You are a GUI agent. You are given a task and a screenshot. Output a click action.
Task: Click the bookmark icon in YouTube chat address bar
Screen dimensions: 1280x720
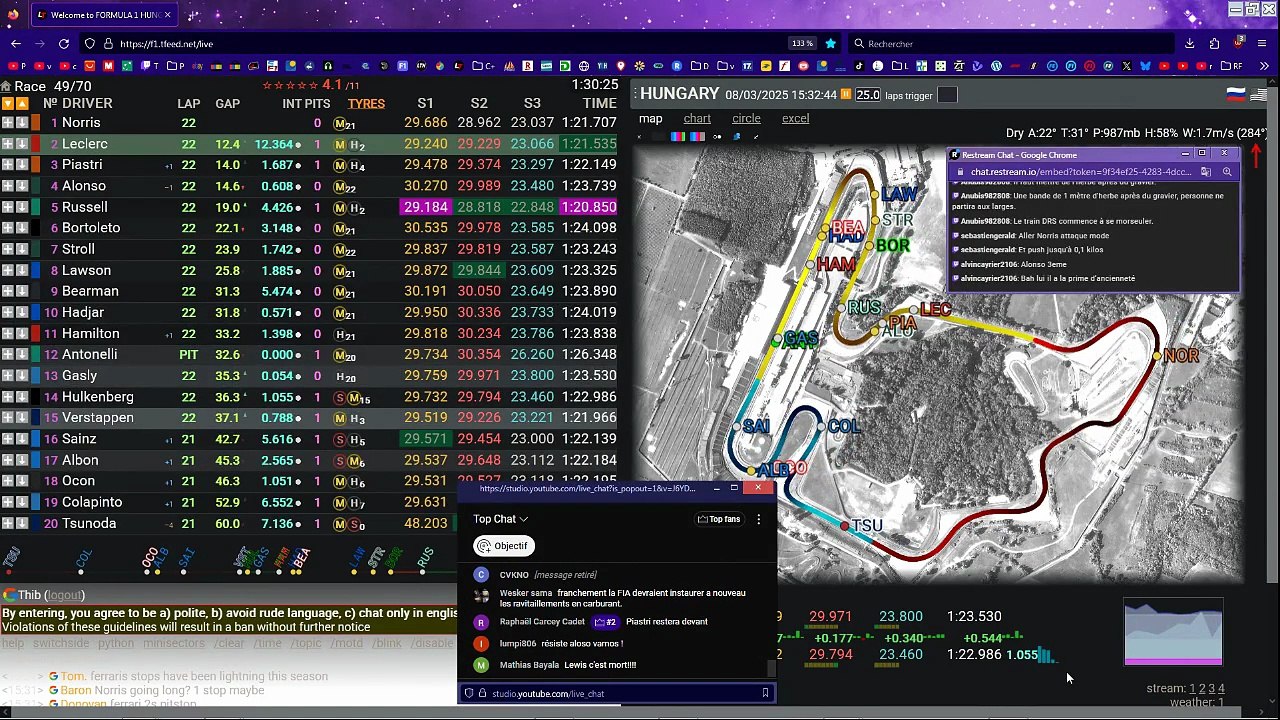[x=765, y=693]
